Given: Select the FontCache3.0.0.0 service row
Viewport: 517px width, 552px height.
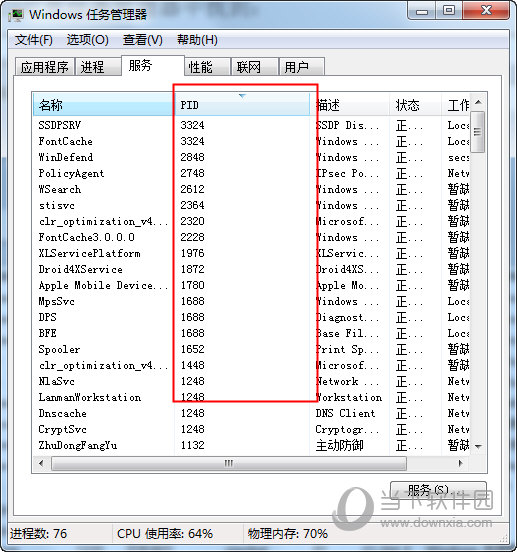Looking at the screenshot, I should (251, 238).
